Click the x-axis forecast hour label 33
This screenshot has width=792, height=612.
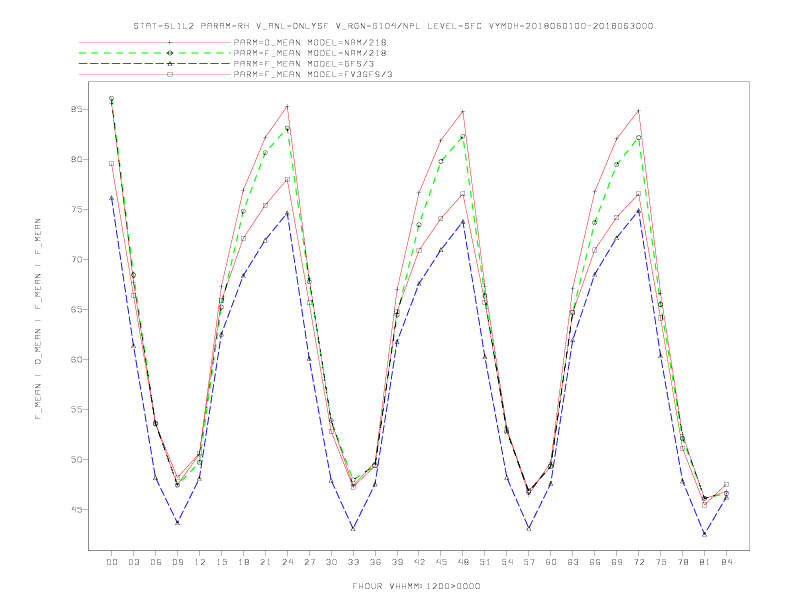pyautogui.click(x=353, y=562)
